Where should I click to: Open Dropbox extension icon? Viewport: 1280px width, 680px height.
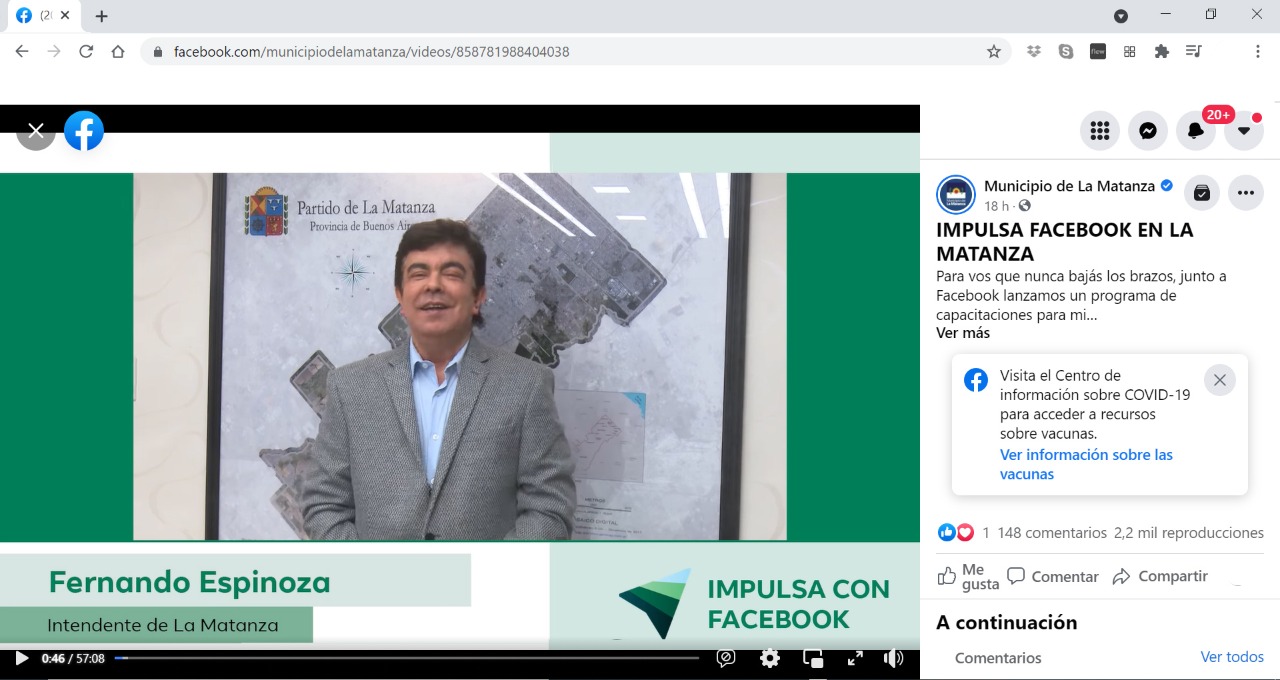(x=1034, y=51)
